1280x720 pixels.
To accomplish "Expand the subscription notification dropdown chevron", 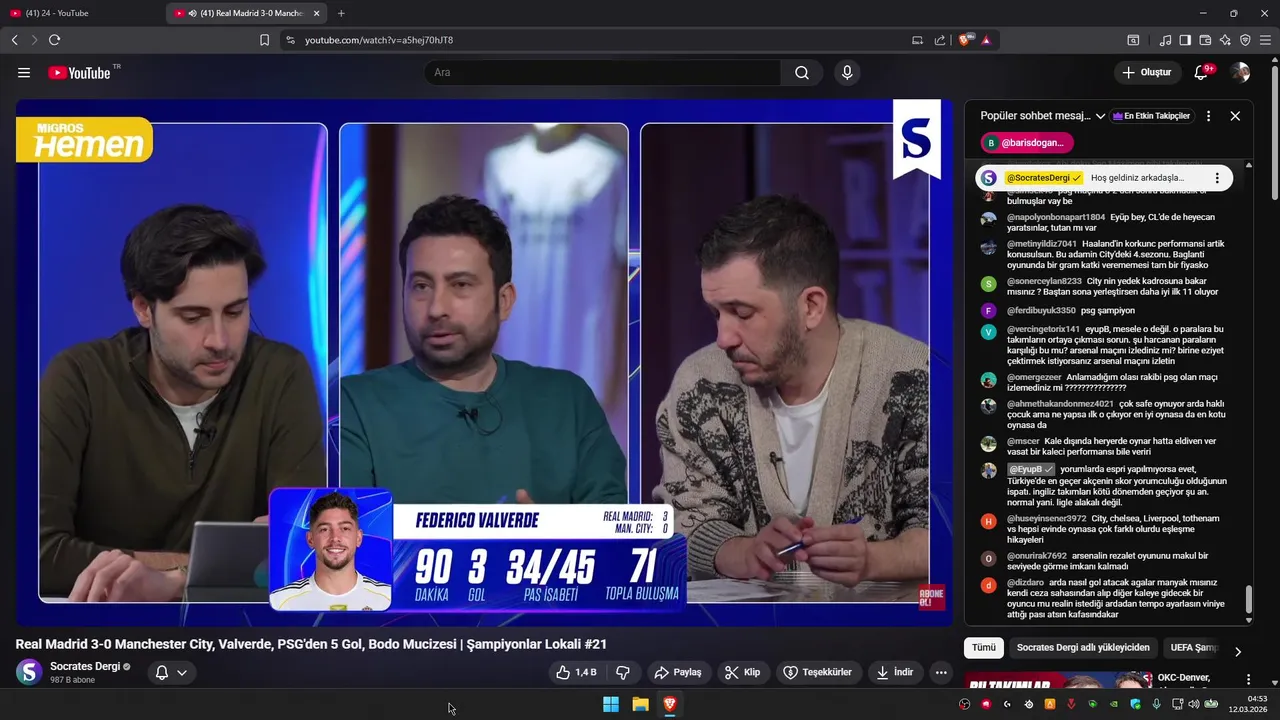I will pyautogui.click(x=182, y=672).
